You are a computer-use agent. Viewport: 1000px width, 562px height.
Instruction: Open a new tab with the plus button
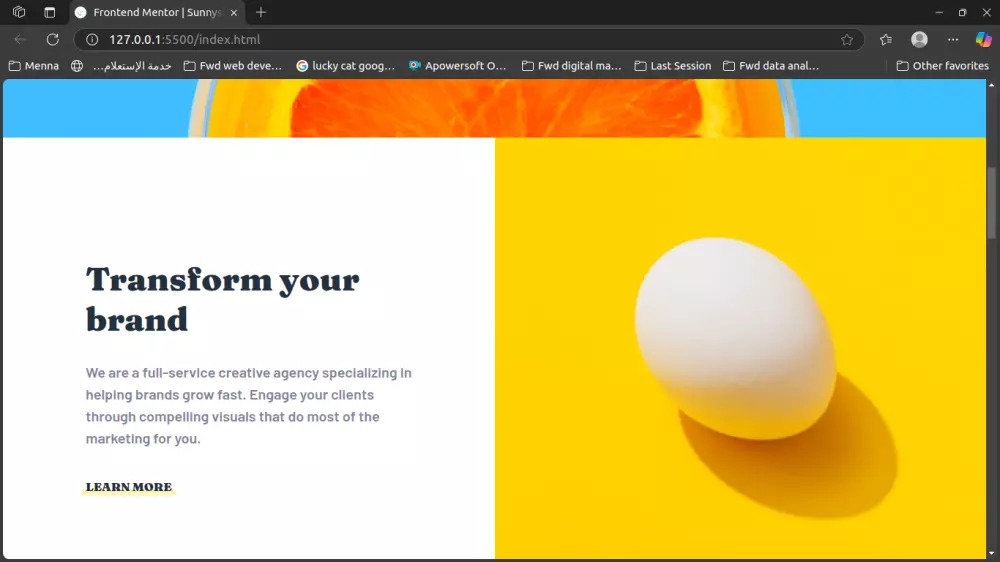tap(260, 12)
